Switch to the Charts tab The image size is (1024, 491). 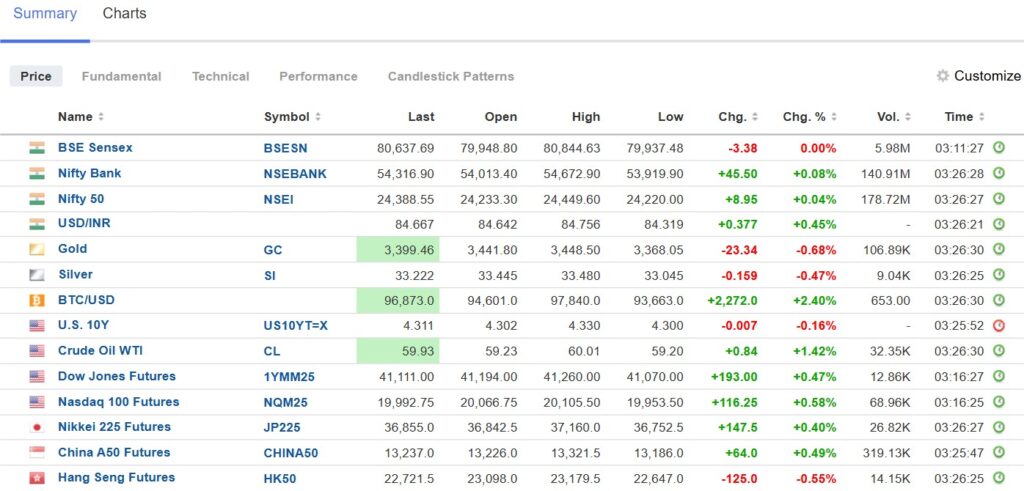coord(124,14)
